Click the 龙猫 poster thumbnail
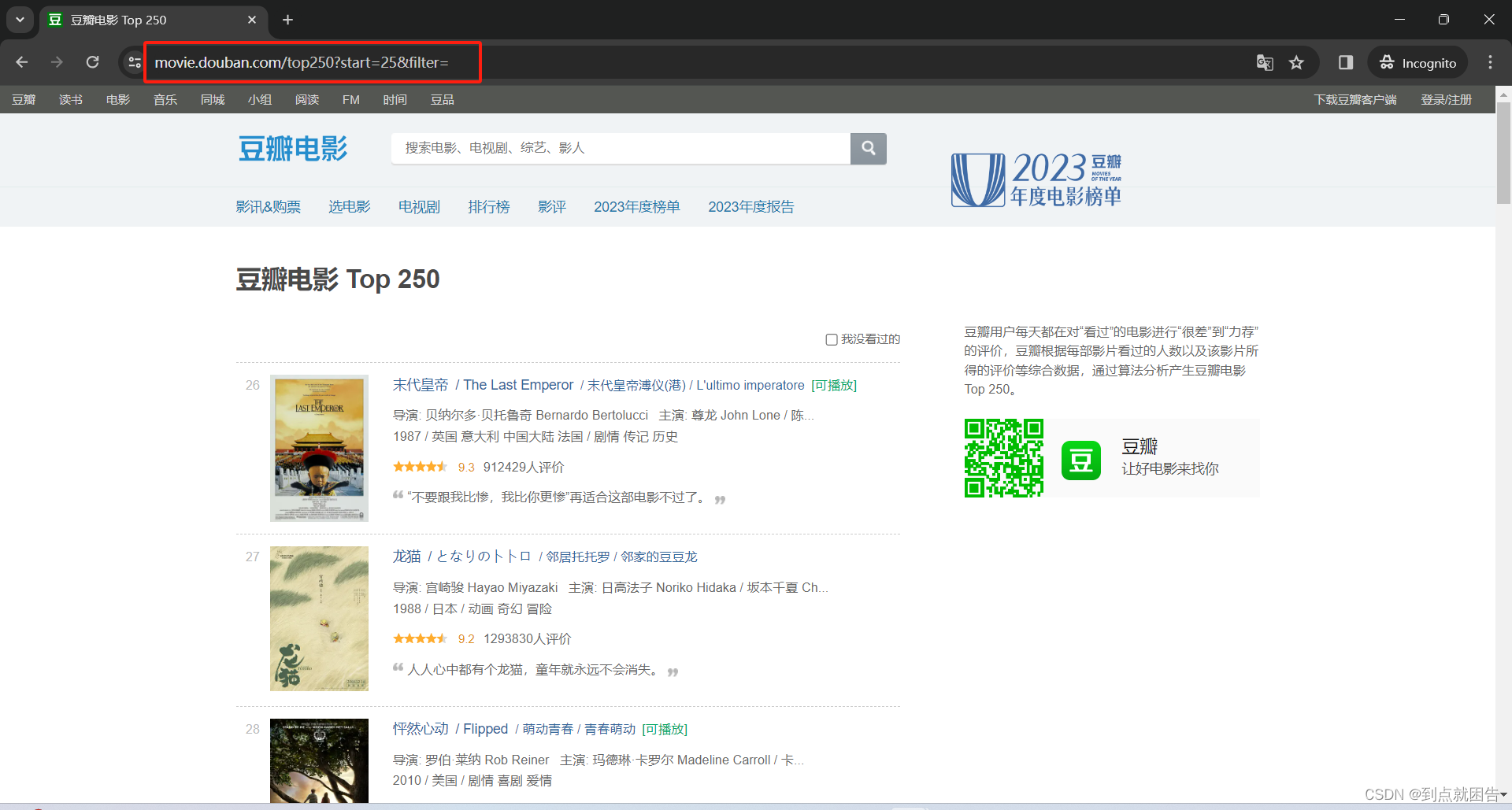The image size is (1512, 810). (x=319, y=619)
